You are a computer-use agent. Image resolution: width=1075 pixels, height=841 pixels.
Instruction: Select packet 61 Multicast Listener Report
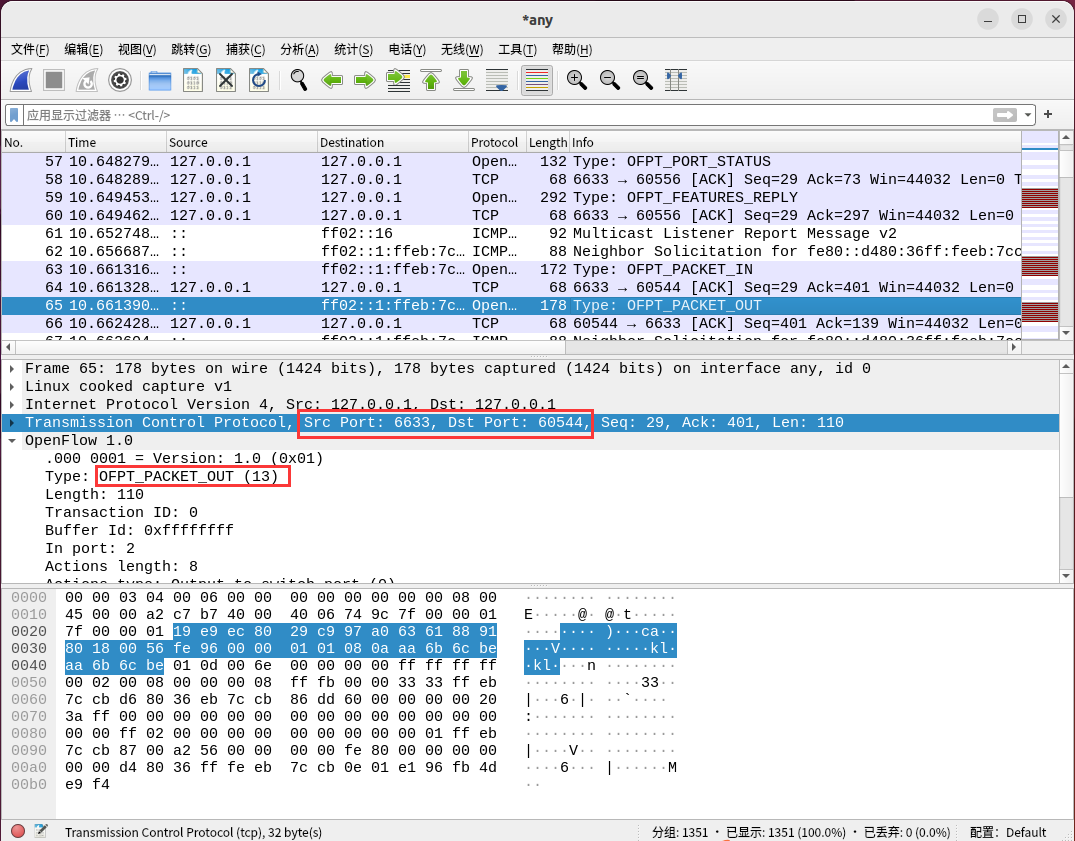tap(511, 234)
